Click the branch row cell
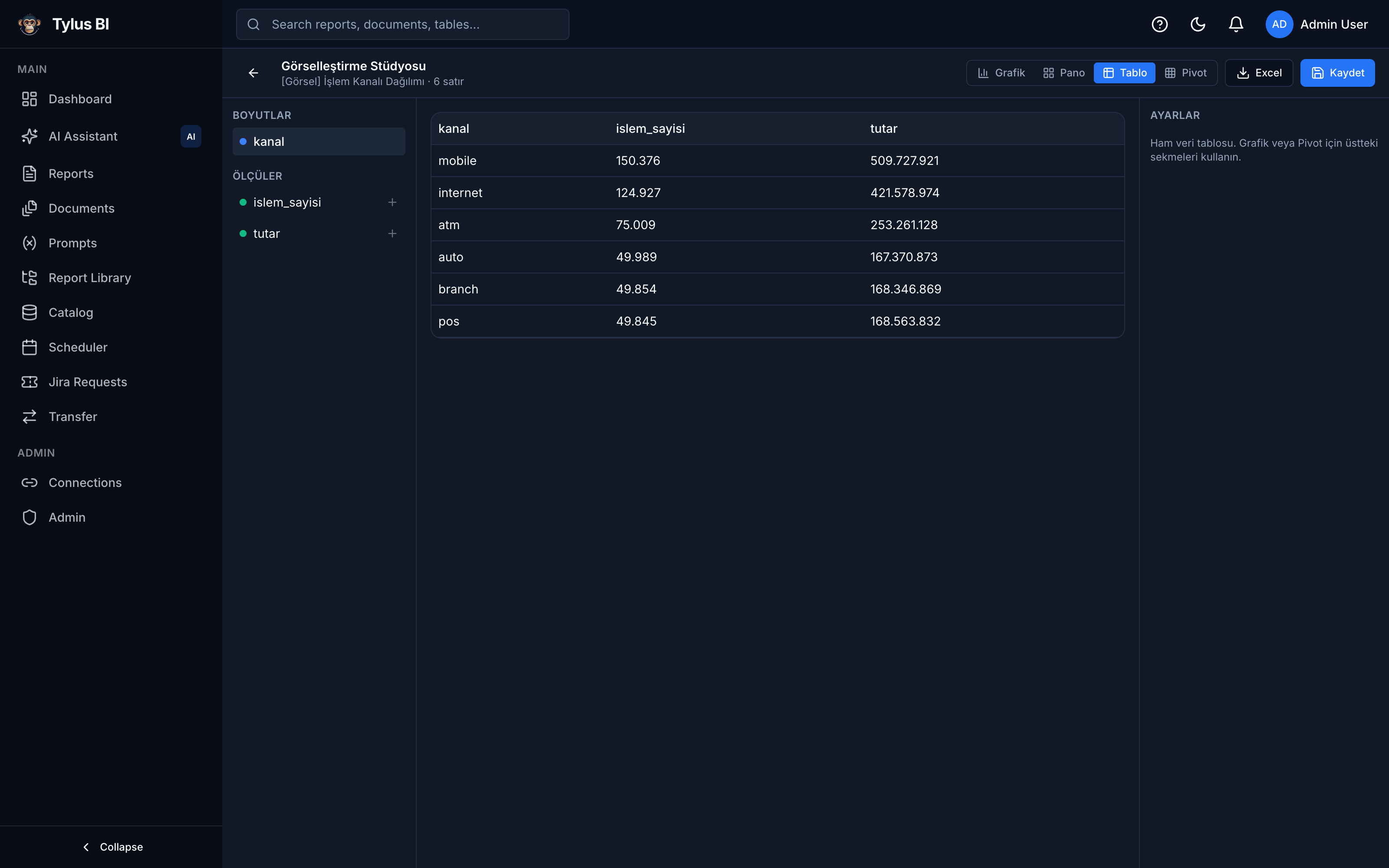 [x=458, y=289]
